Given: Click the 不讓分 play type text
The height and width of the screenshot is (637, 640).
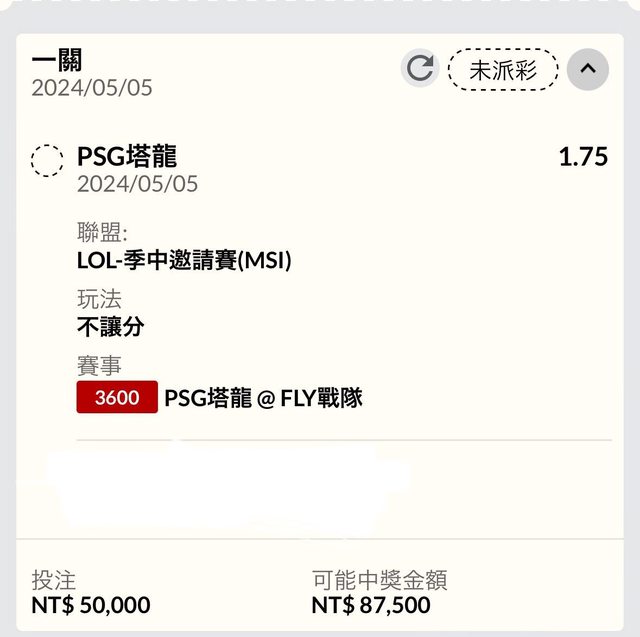Looking at the screenshot, I should click(110, 326).
